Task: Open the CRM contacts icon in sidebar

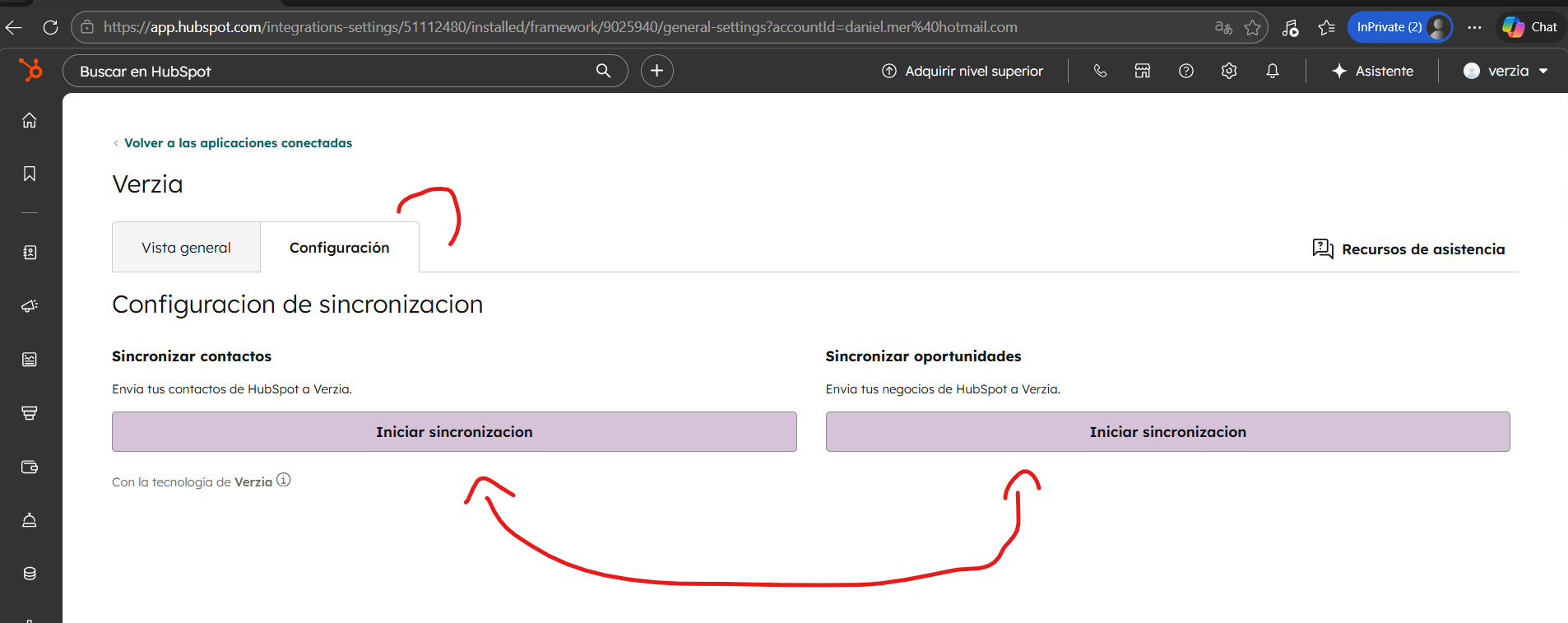Action: coord(30,253)
